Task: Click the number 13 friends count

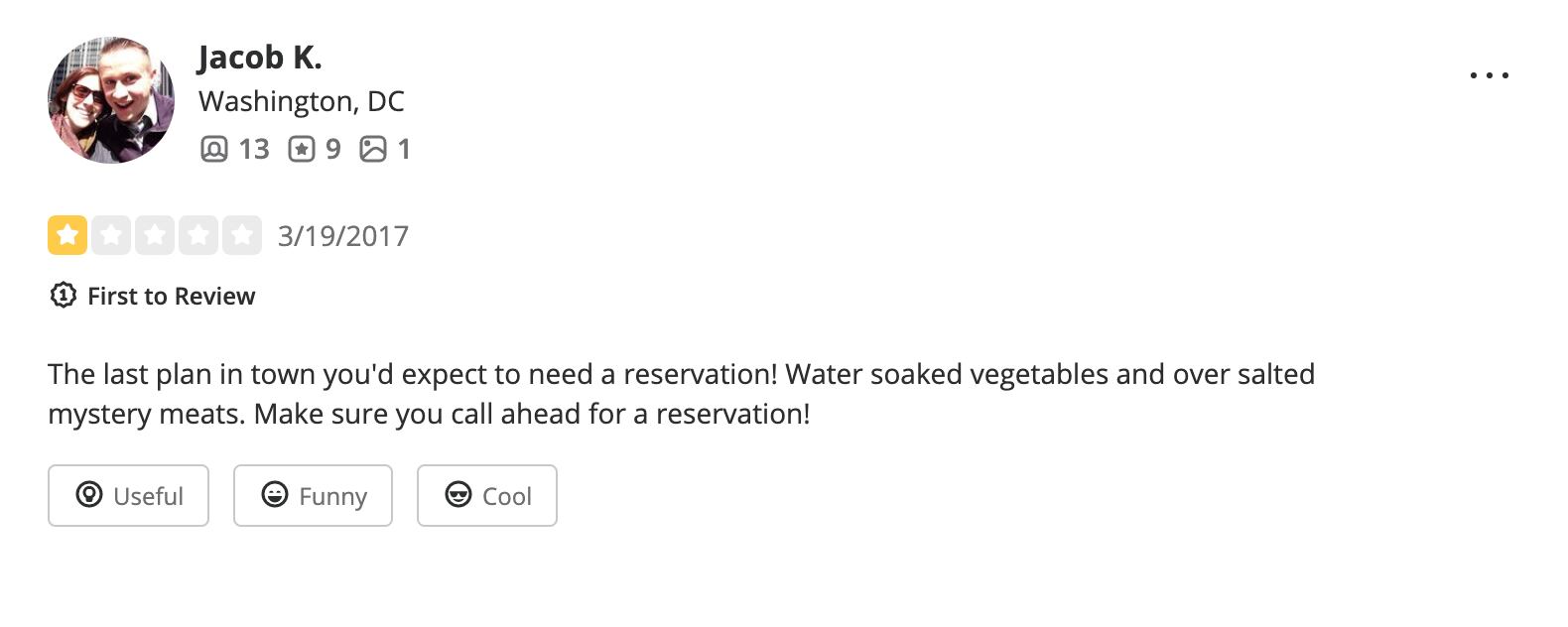Action: (x=254, y=149)
